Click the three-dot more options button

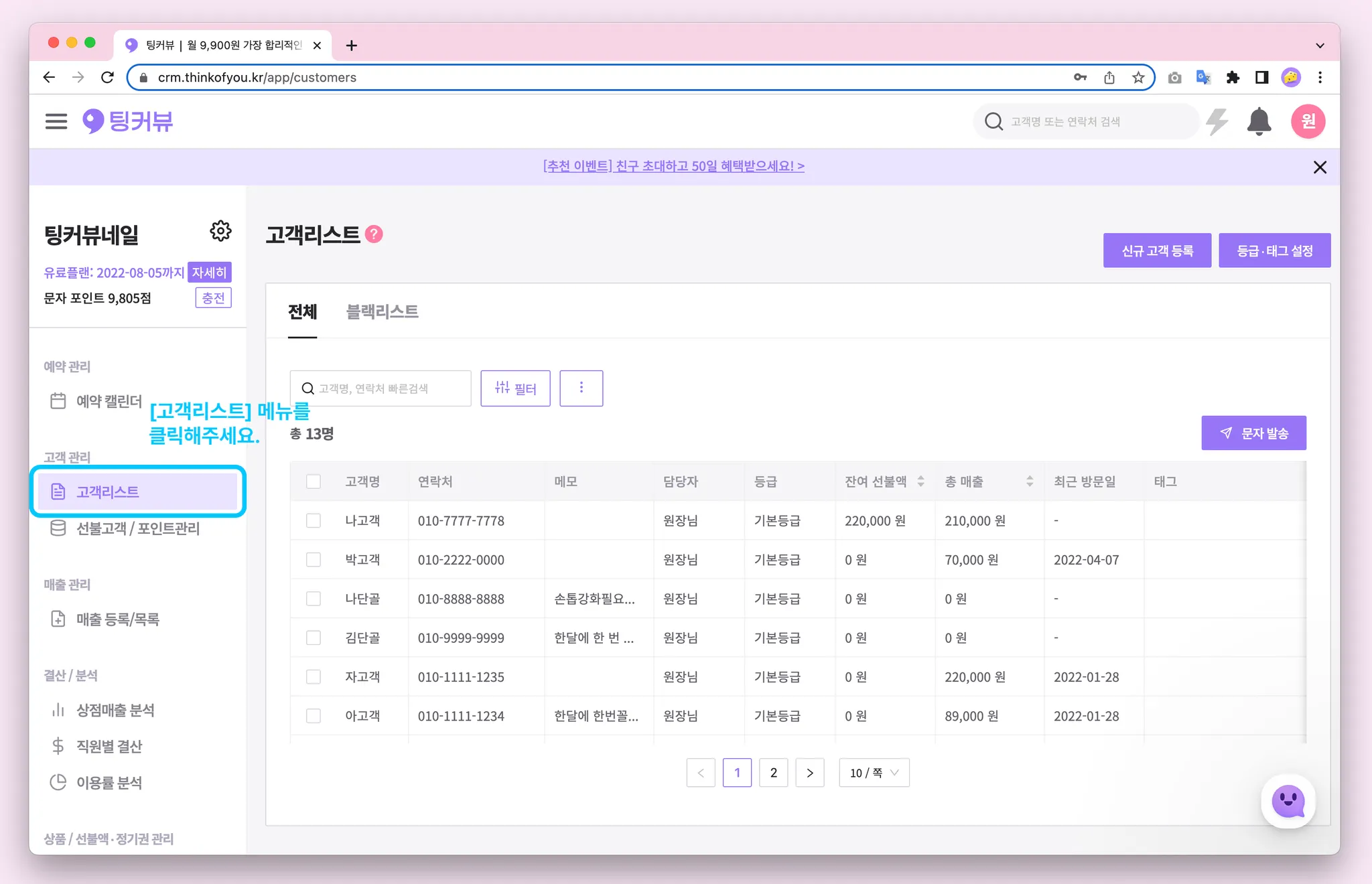(581, 388)
